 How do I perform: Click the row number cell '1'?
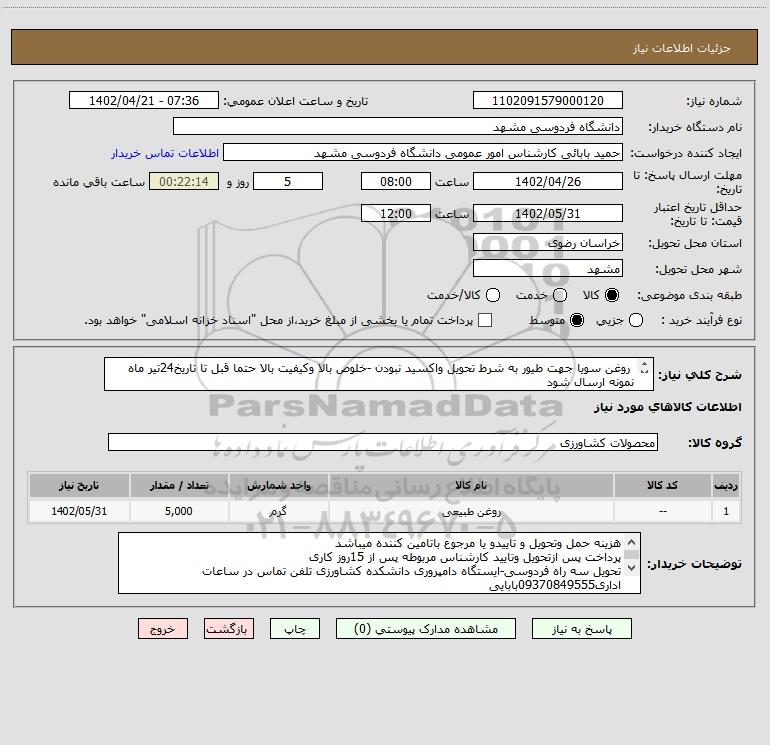[x=726, y=511]
